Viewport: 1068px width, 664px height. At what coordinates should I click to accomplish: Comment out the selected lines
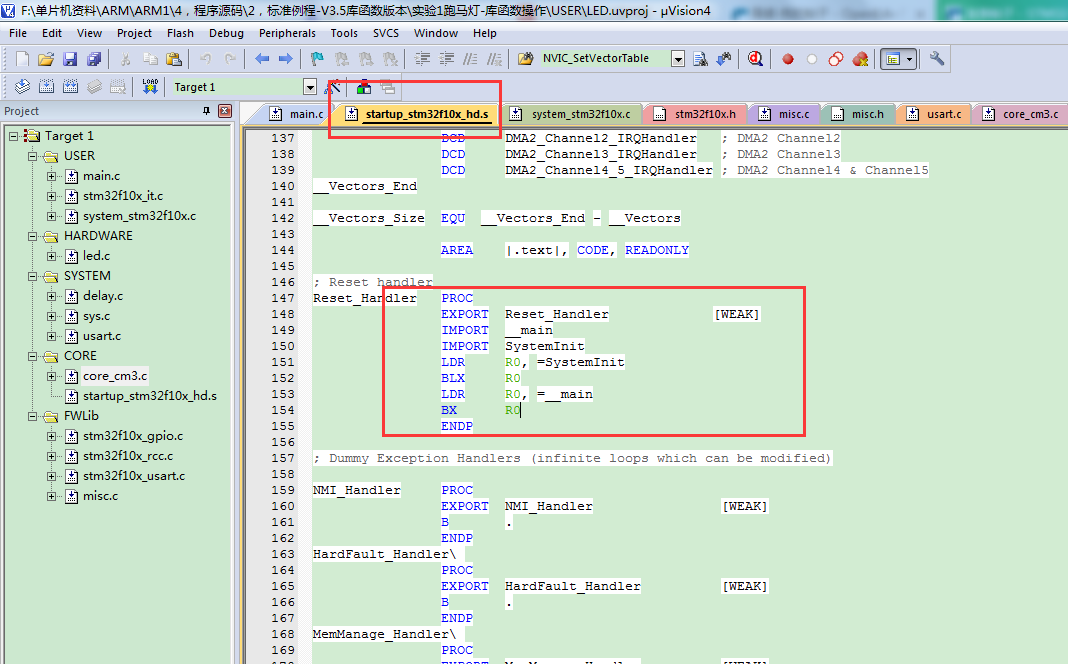[470, 59]
